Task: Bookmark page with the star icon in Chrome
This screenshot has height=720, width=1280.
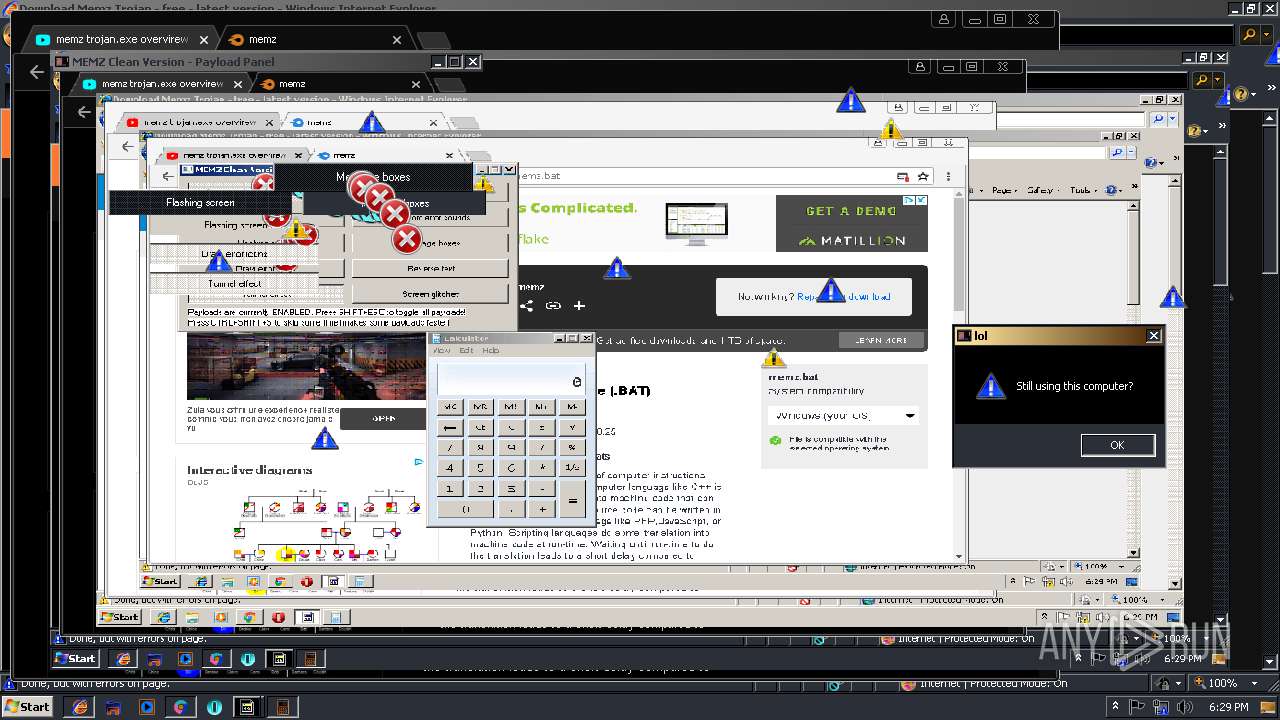Action: point(923,176)
